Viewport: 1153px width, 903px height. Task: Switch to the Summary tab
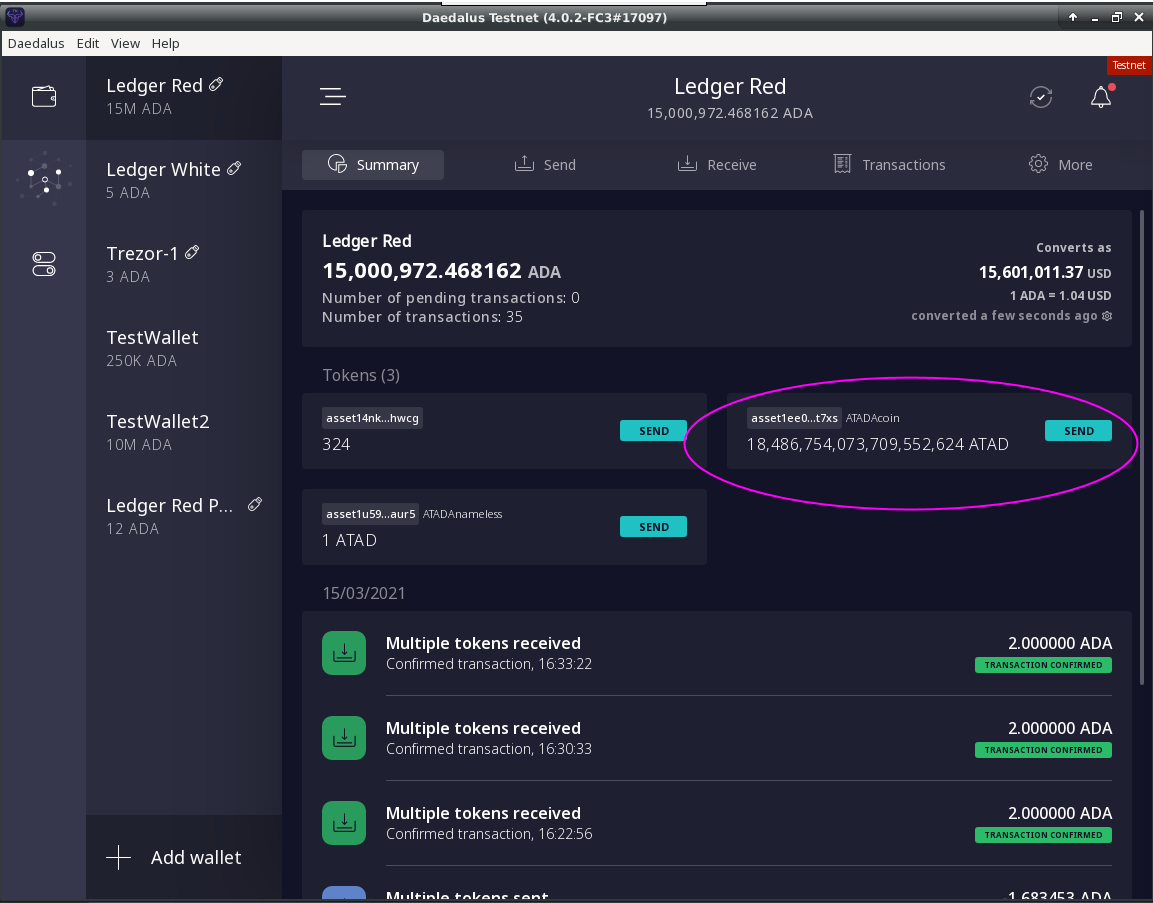click(x=373, y=165)
